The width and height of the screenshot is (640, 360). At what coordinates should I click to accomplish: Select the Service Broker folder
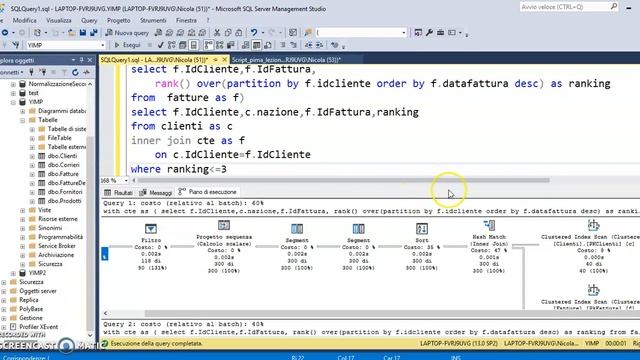pyautogui.click(x=57, y=246)
